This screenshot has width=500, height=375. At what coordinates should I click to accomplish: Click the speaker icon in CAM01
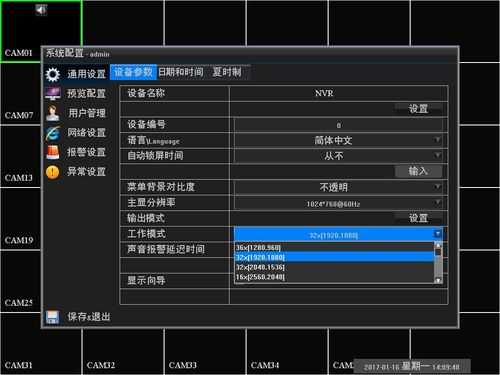(41, 10)
